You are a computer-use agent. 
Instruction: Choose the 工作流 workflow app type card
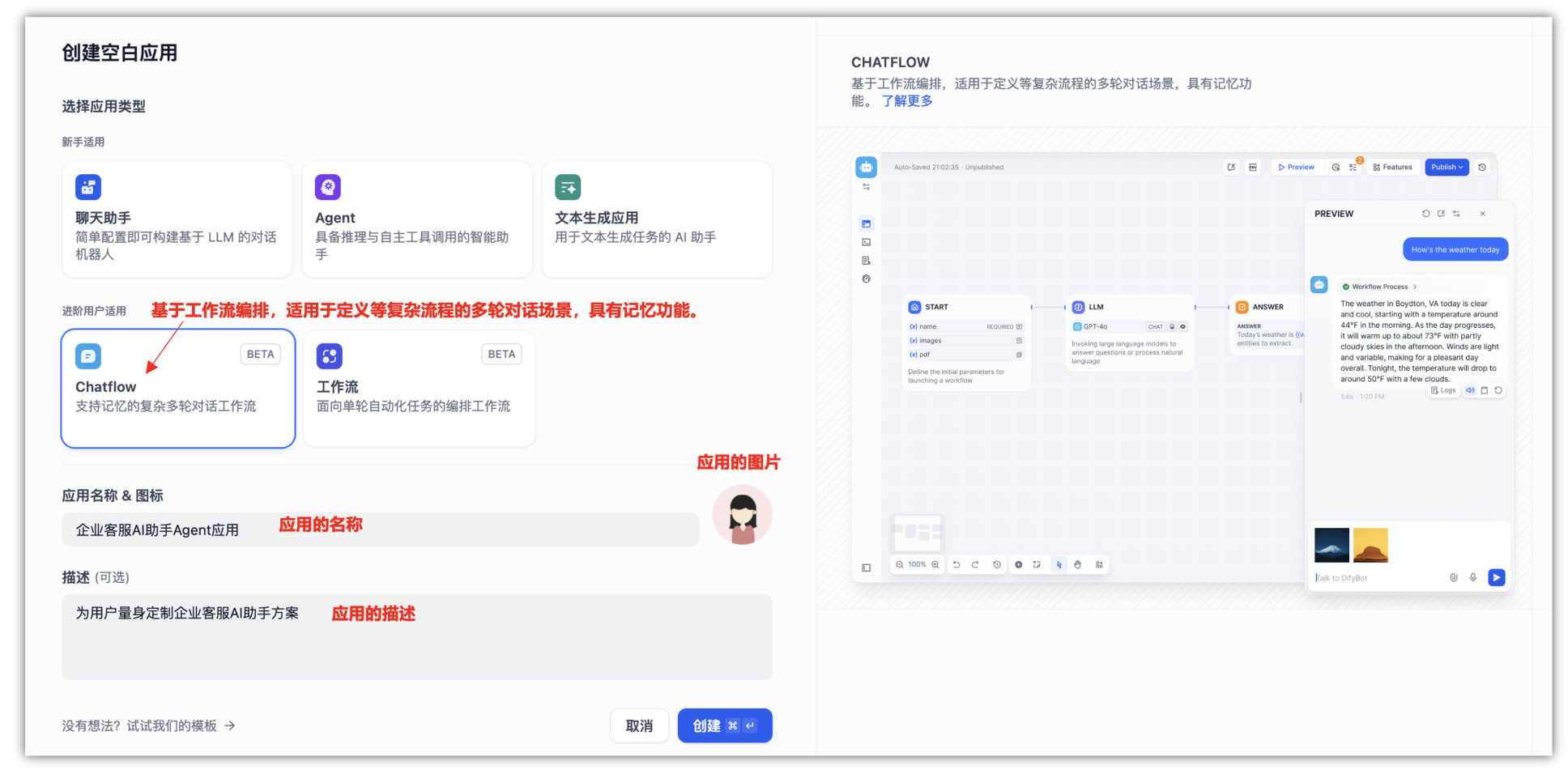click(420, 388)
